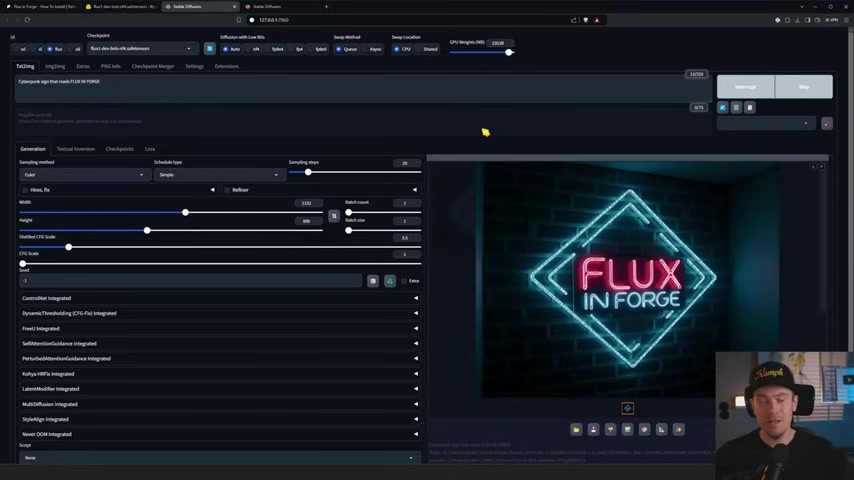Open the Schedule type dropdown
Image resolution: width=854 pixels, height=480 pixels.
(218, 175)
